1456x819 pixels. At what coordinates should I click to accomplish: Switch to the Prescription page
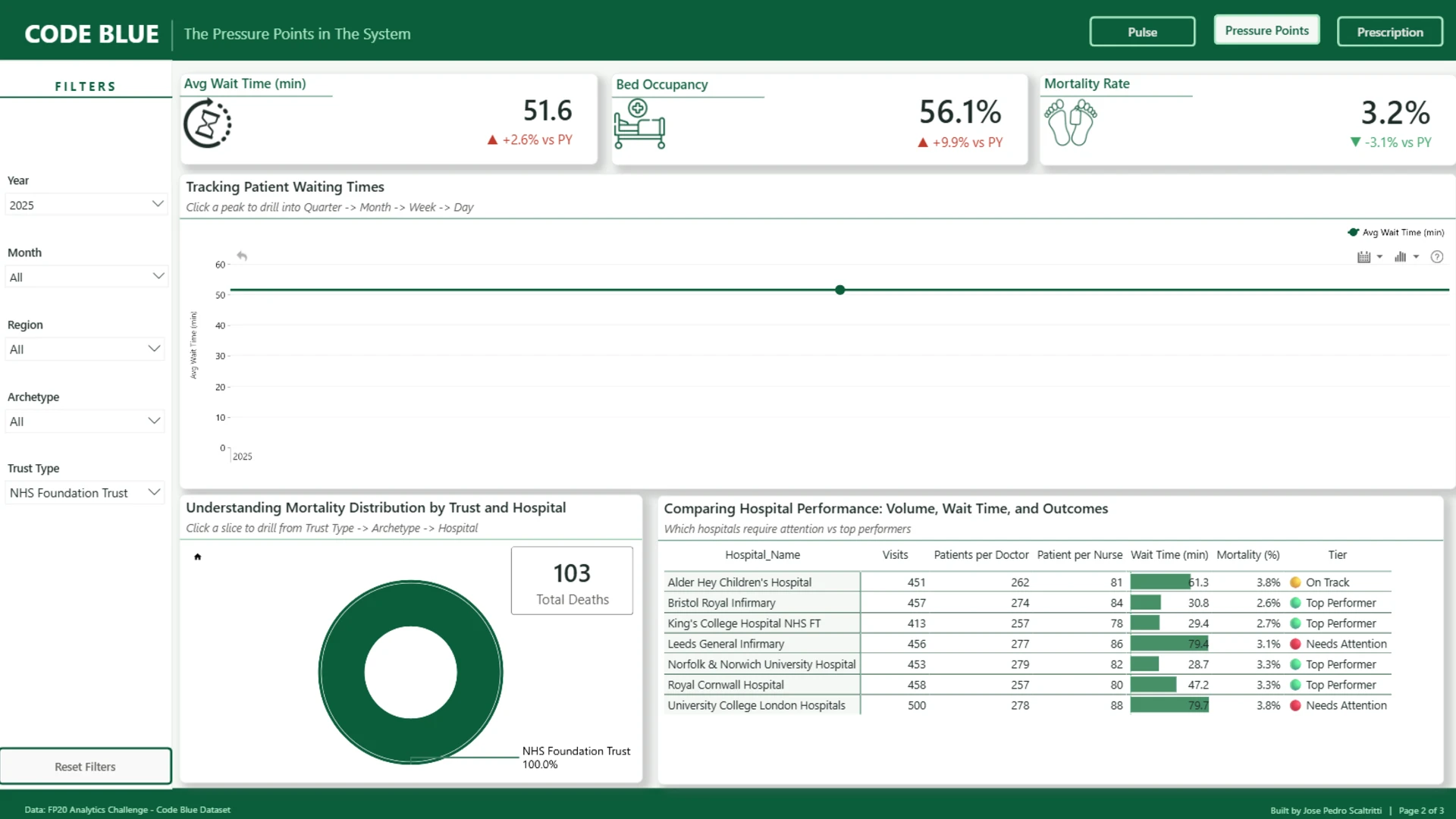(1390, 32)
